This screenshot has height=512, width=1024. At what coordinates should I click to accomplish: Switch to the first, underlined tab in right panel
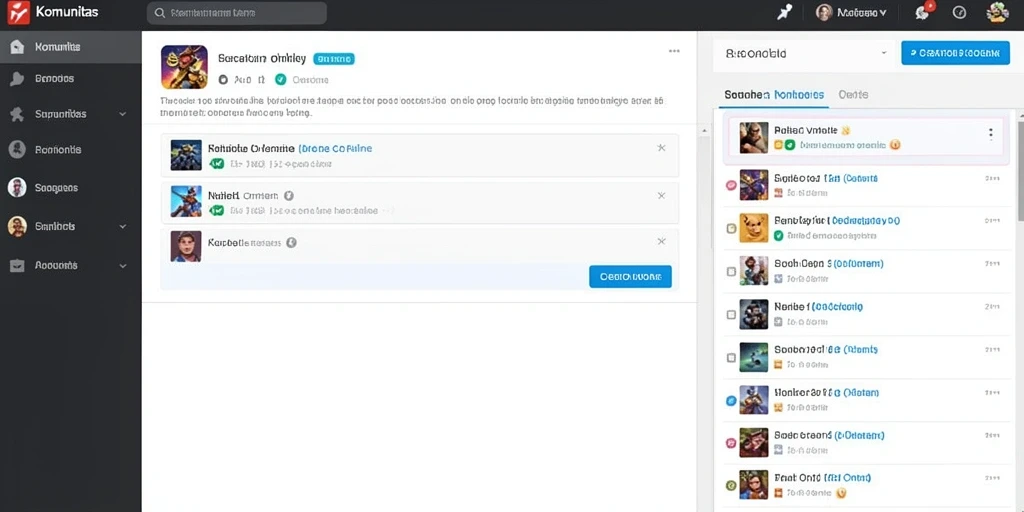[x=774, y=95]
